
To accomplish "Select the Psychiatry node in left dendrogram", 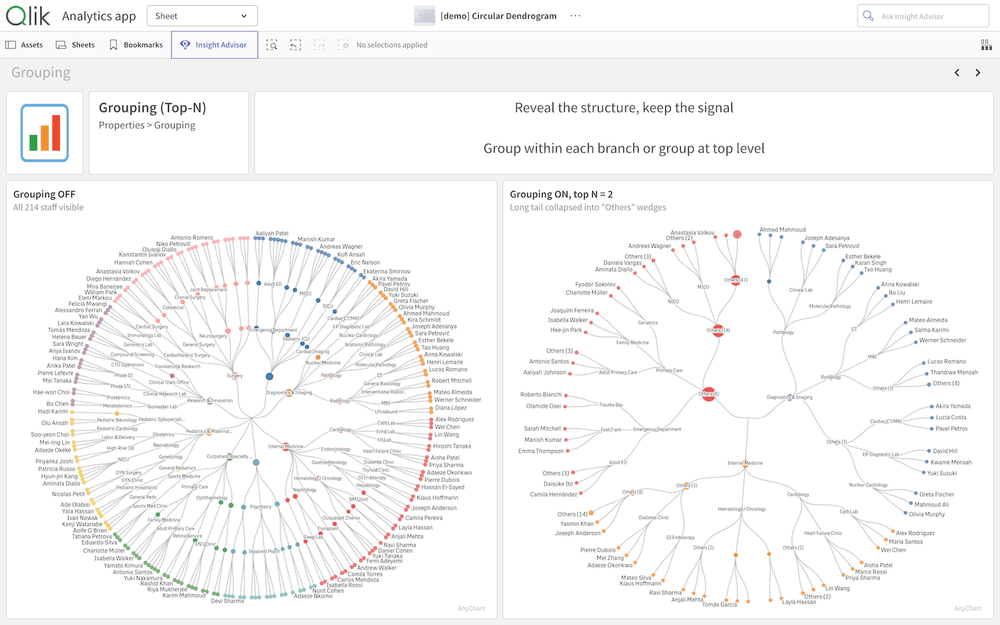I will [x=260, y=507].
